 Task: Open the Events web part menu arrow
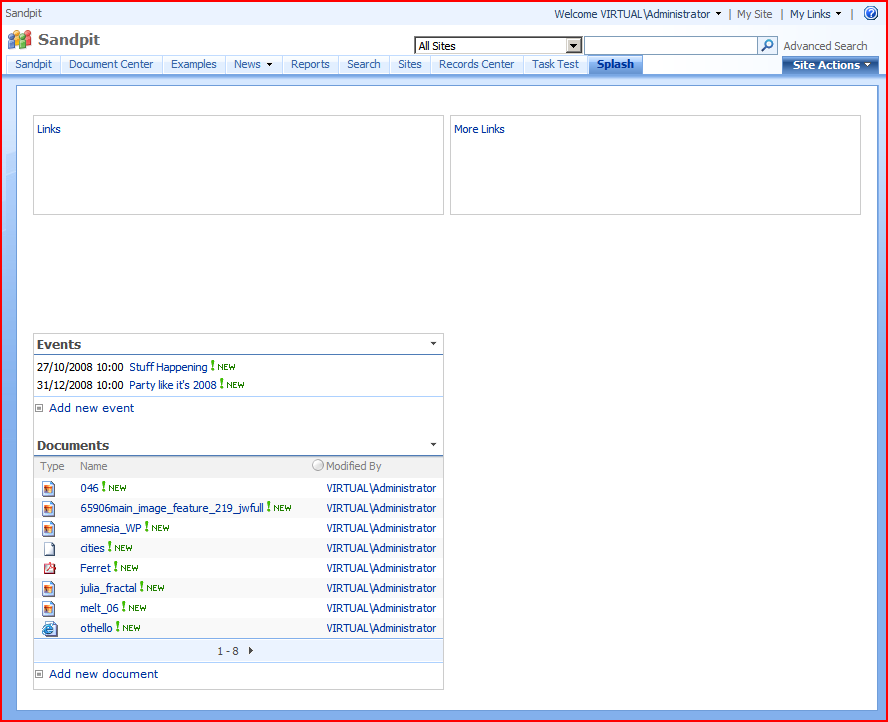click(x=433, y=344)
